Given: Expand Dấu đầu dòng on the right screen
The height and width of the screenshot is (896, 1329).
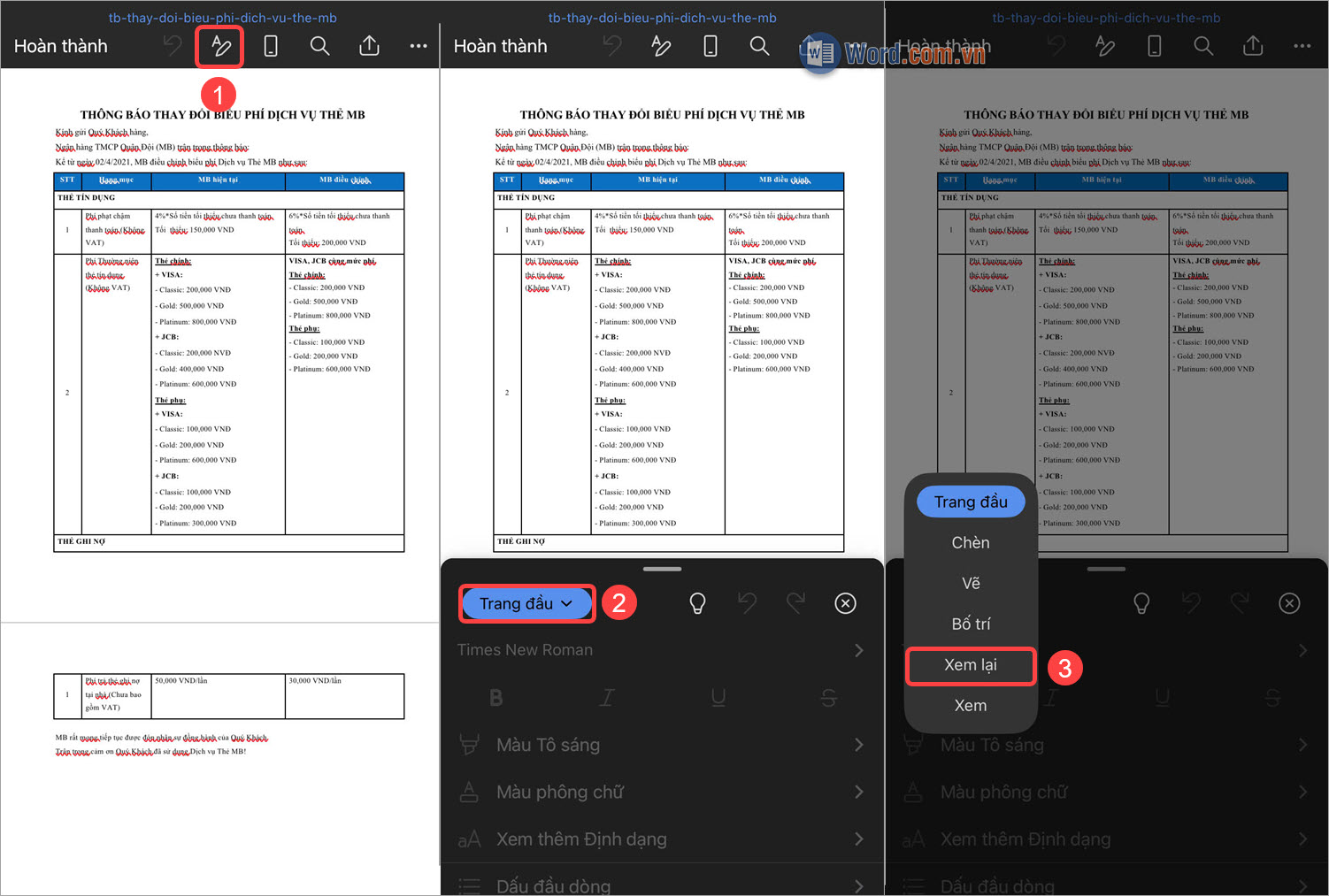Looking at the screenshot, I should pyautogui.click(x=1106, y=885).
